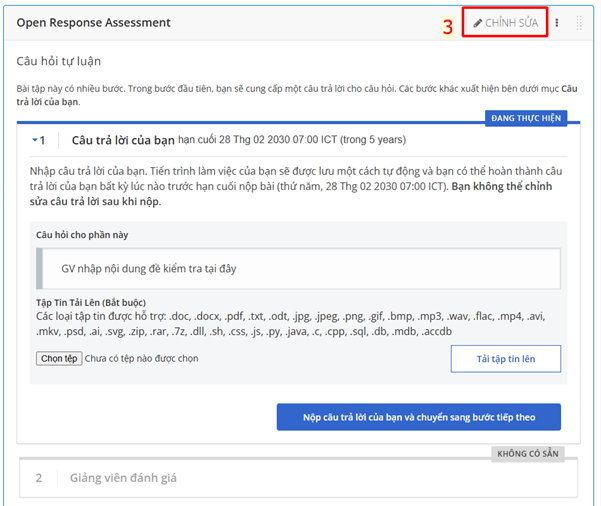Click the 'Tải tập tin lên' upload button
601x506 pixels.
coord(505,358)
